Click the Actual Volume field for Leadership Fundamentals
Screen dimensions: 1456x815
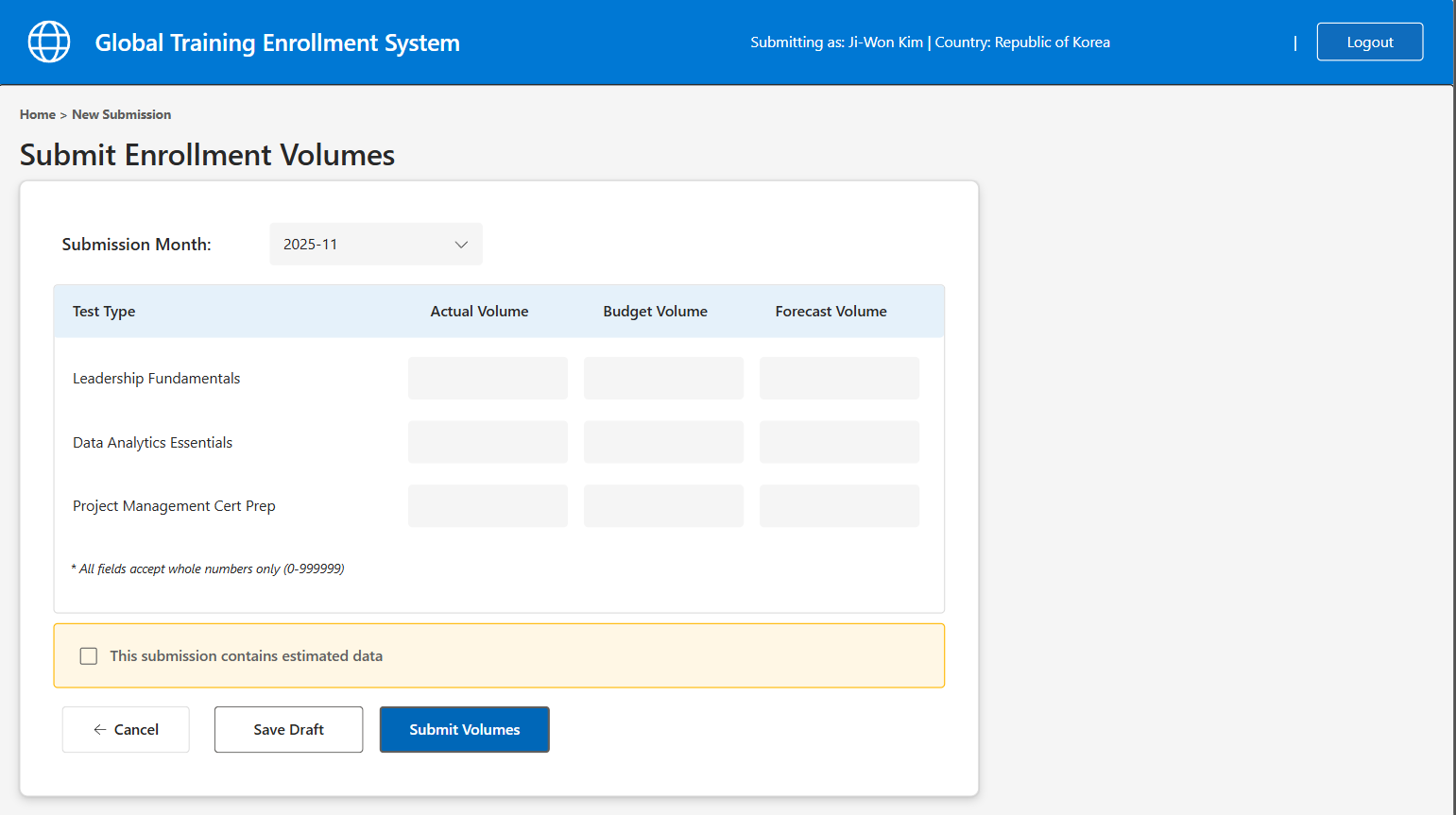tap(488, 378)
